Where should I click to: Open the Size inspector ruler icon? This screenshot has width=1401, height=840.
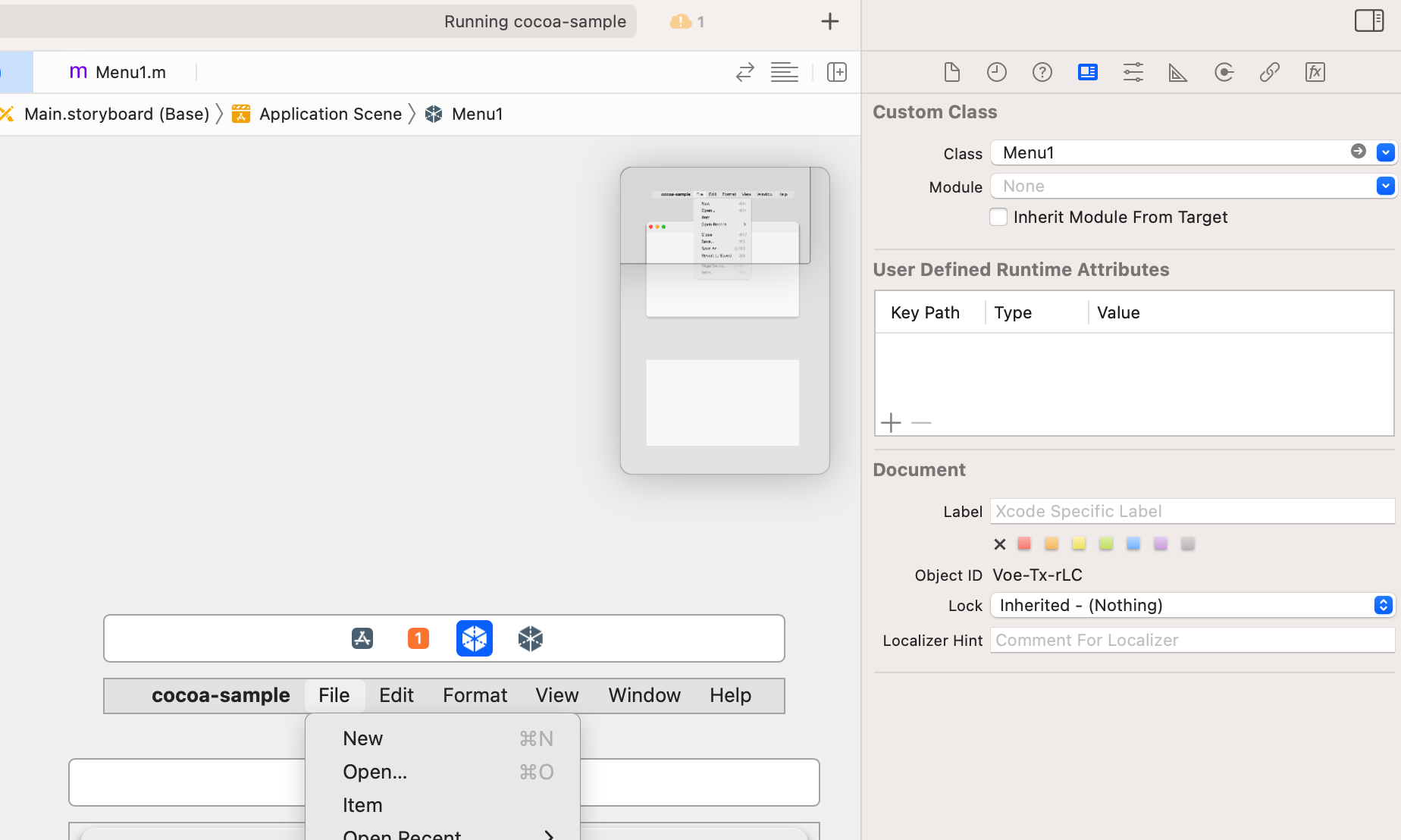pyautogui.click(x=1177, y=72)
